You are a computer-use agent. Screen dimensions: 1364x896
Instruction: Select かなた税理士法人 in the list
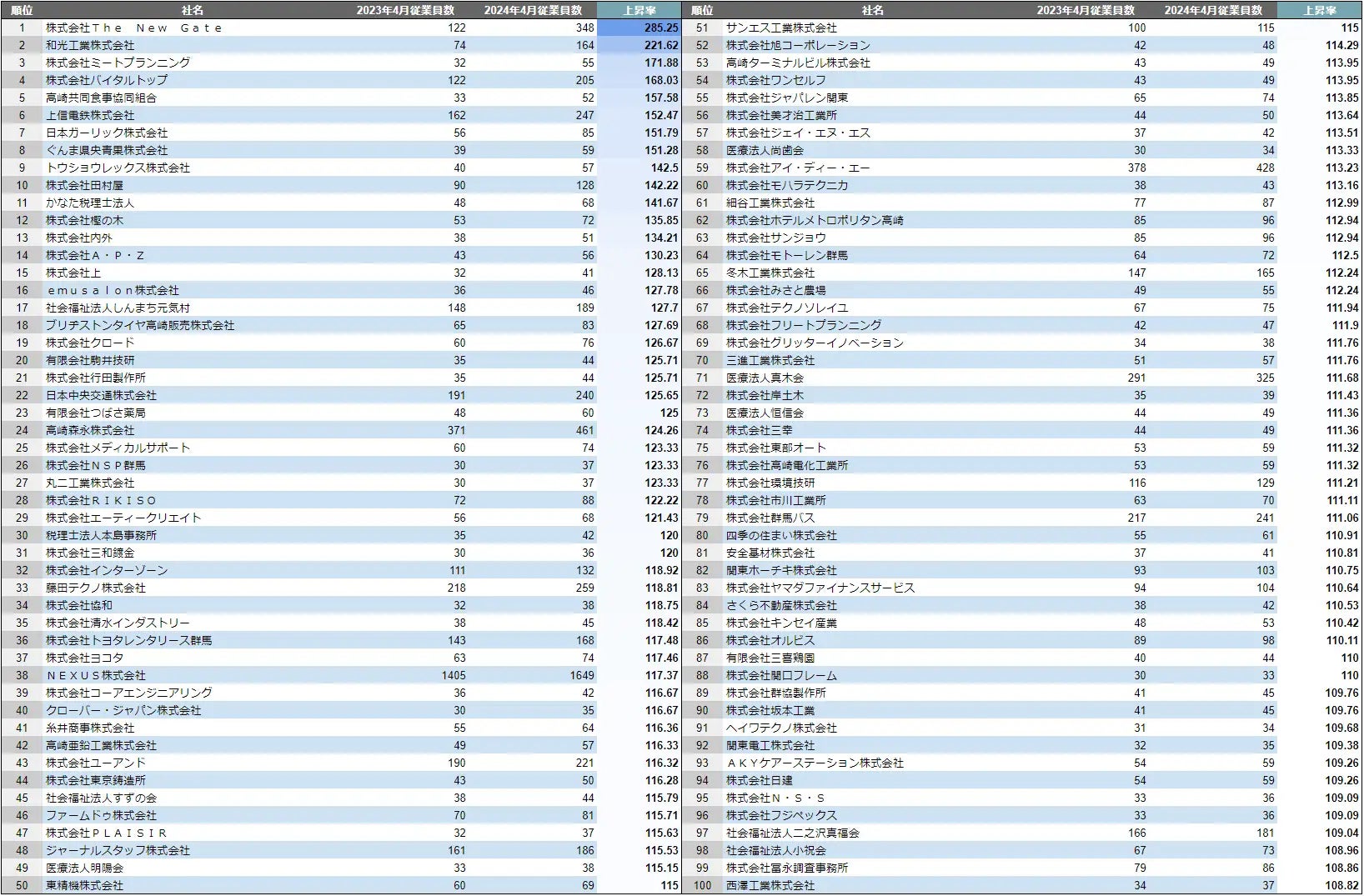[x=90, y=203]
